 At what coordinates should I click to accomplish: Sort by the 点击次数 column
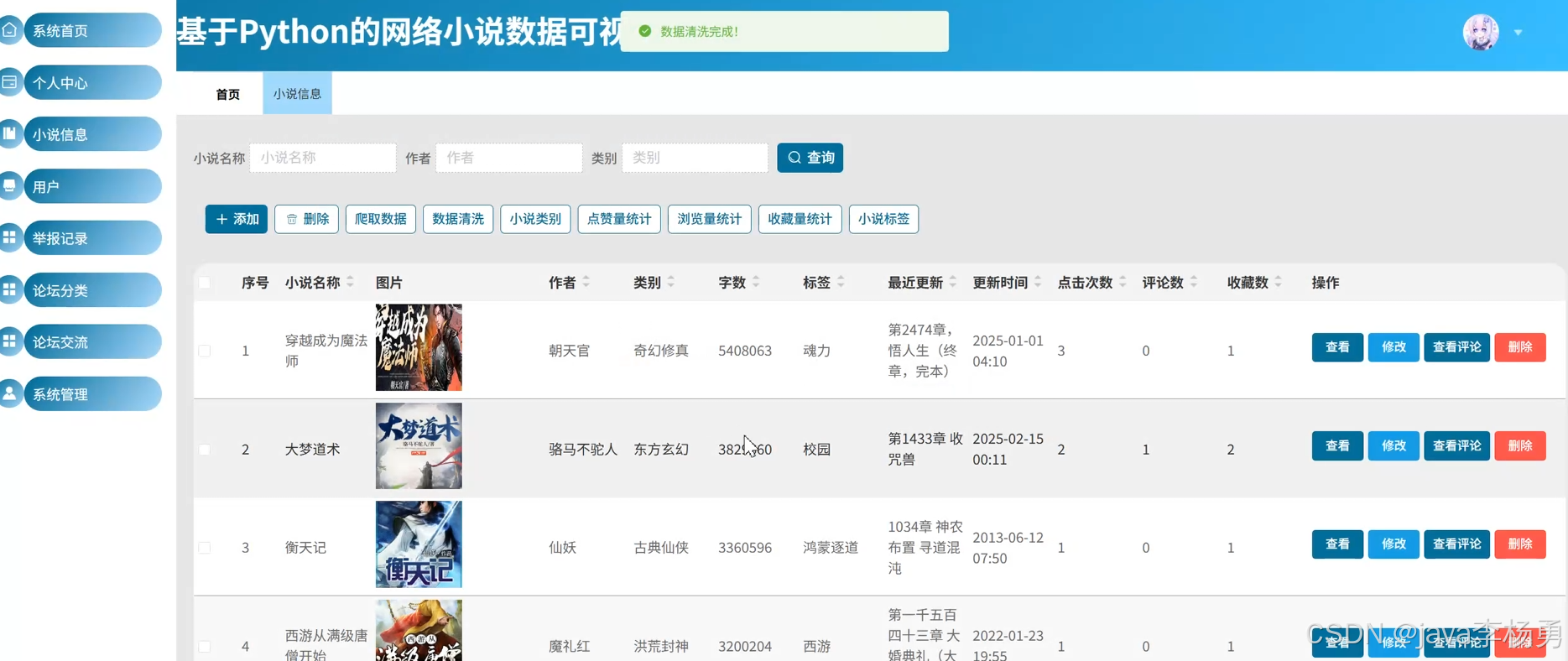[x=1122, y=283]
